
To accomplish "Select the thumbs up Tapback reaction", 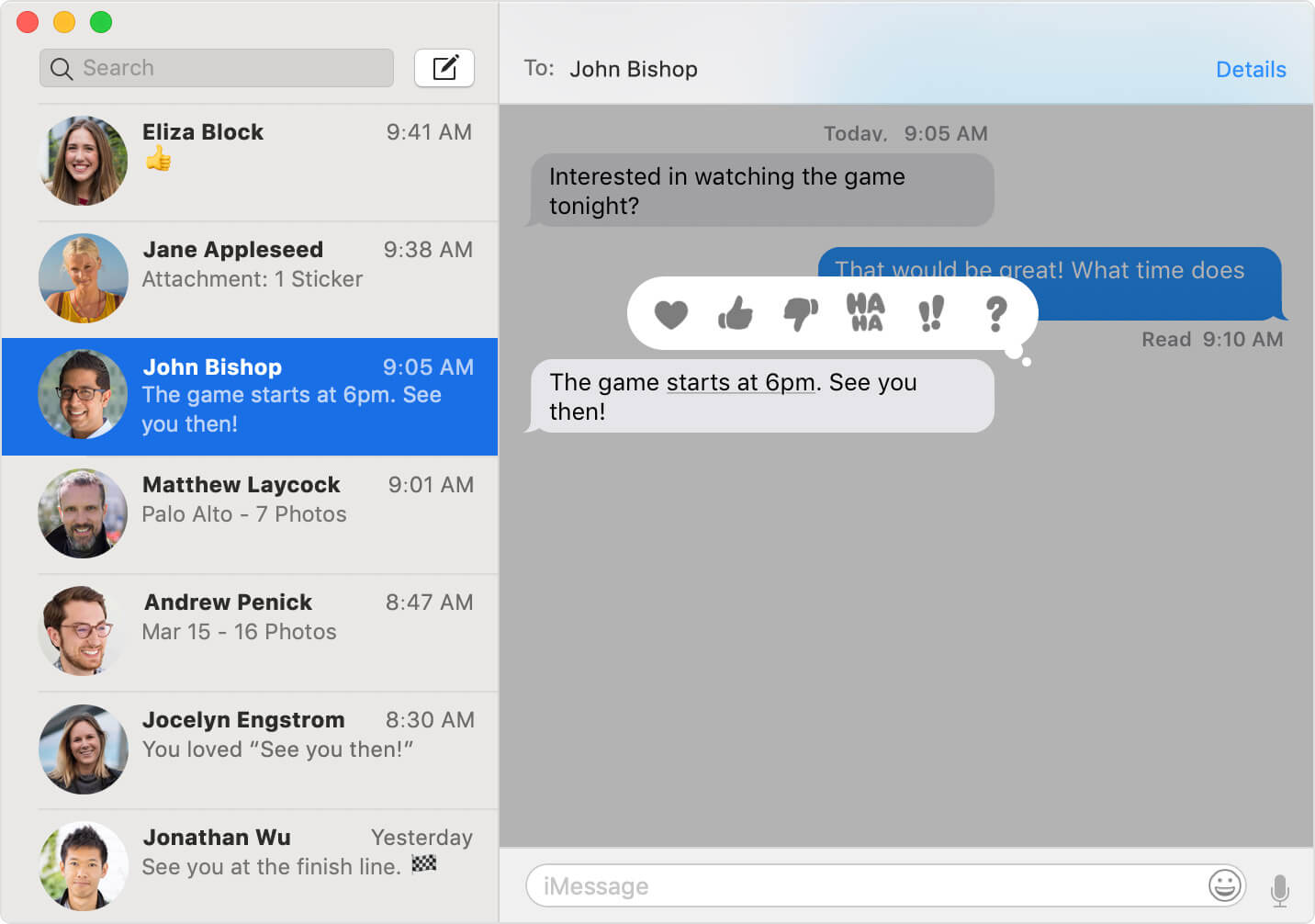I will pyautogui.click(x=736, y=314).
